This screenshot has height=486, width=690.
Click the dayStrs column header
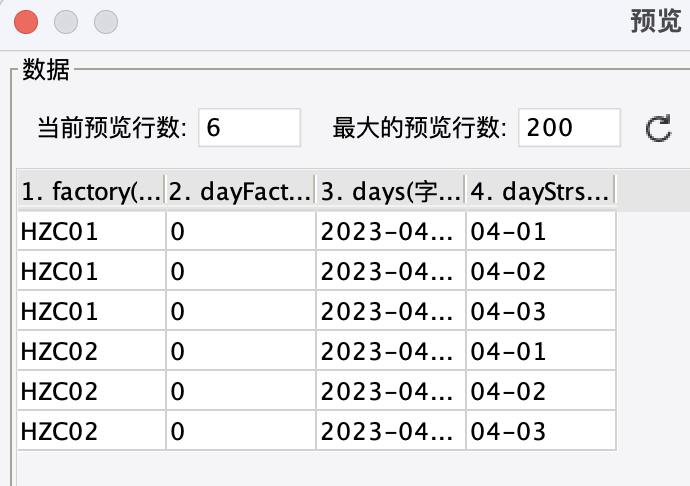[x=540, y=190]
